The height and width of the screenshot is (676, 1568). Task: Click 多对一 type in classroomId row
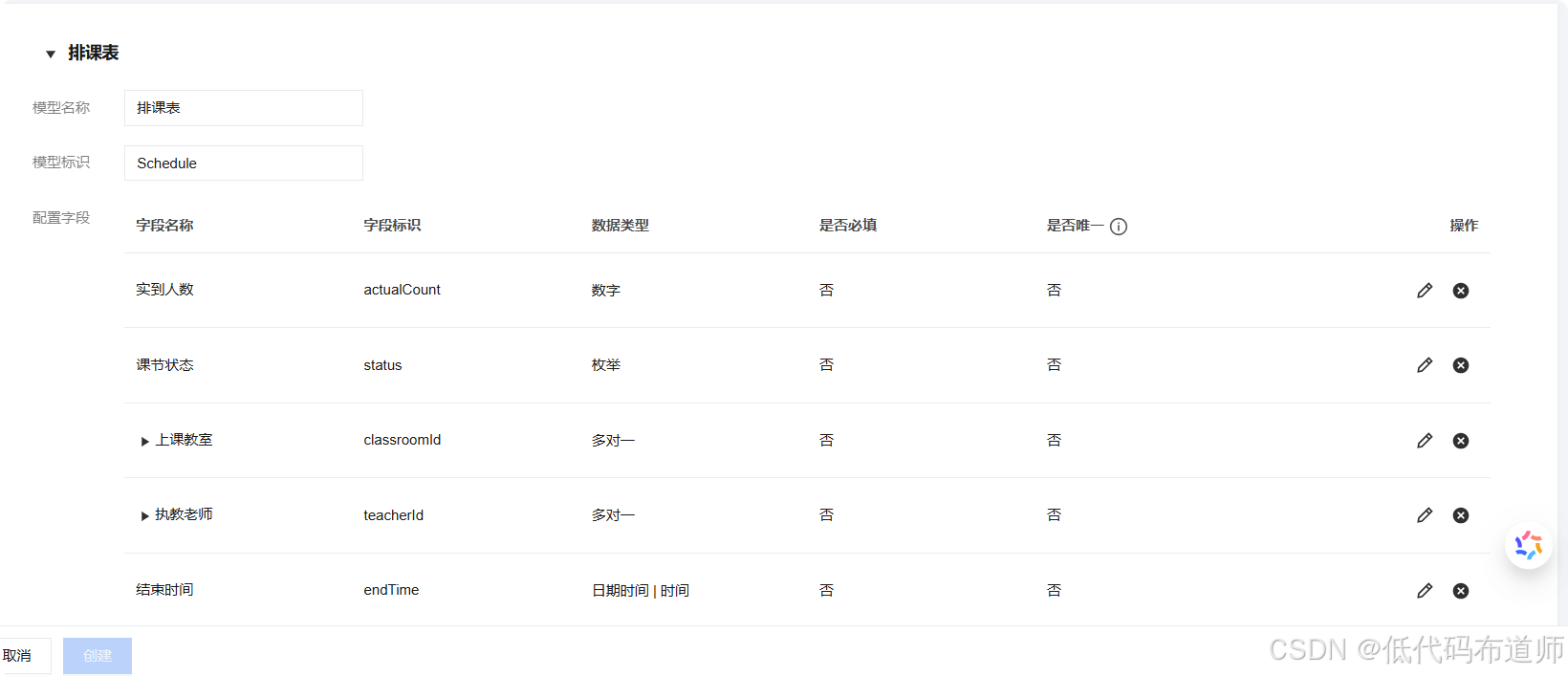613,441
